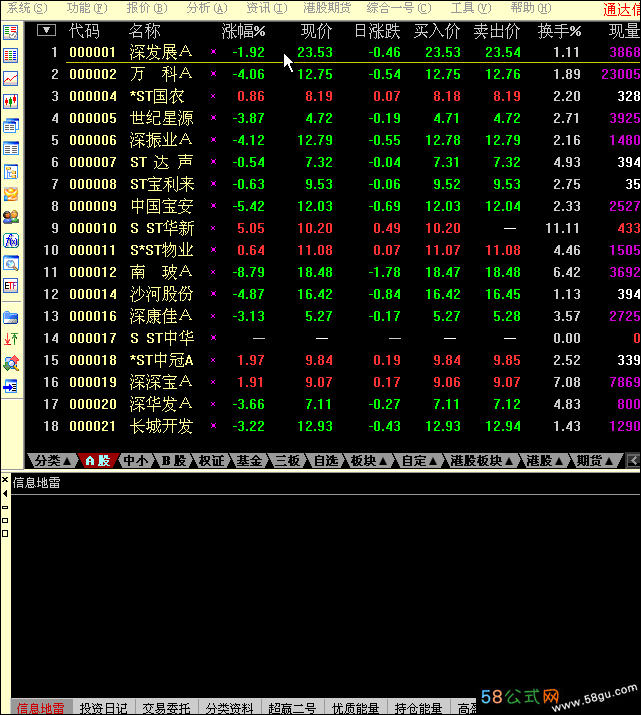Open the red trend-line chart icon
Image resolution: width=641 pixels, height=715 pixels.
10,78
